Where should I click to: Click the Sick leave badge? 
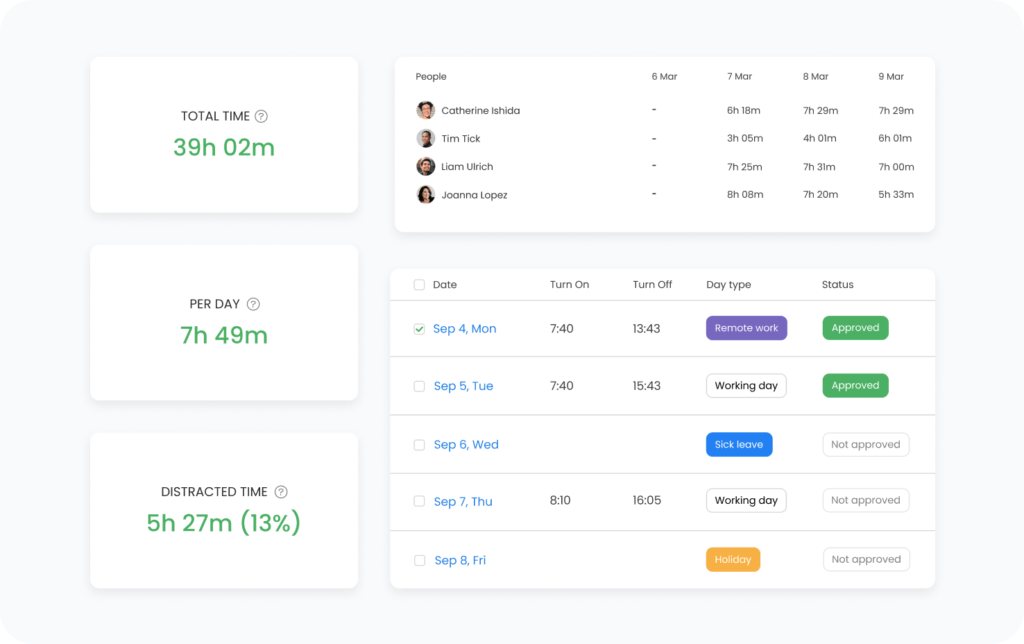click(x=739, y=444)
